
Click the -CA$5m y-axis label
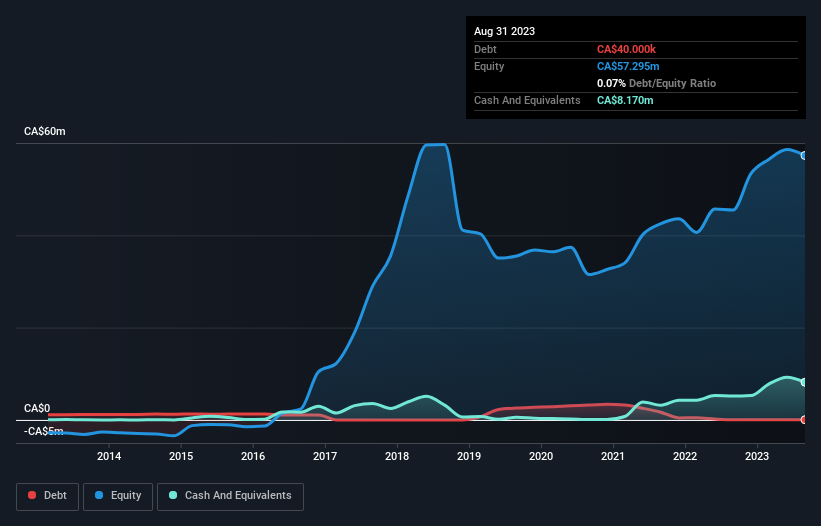pyautogui.click(x=43, y=431)
